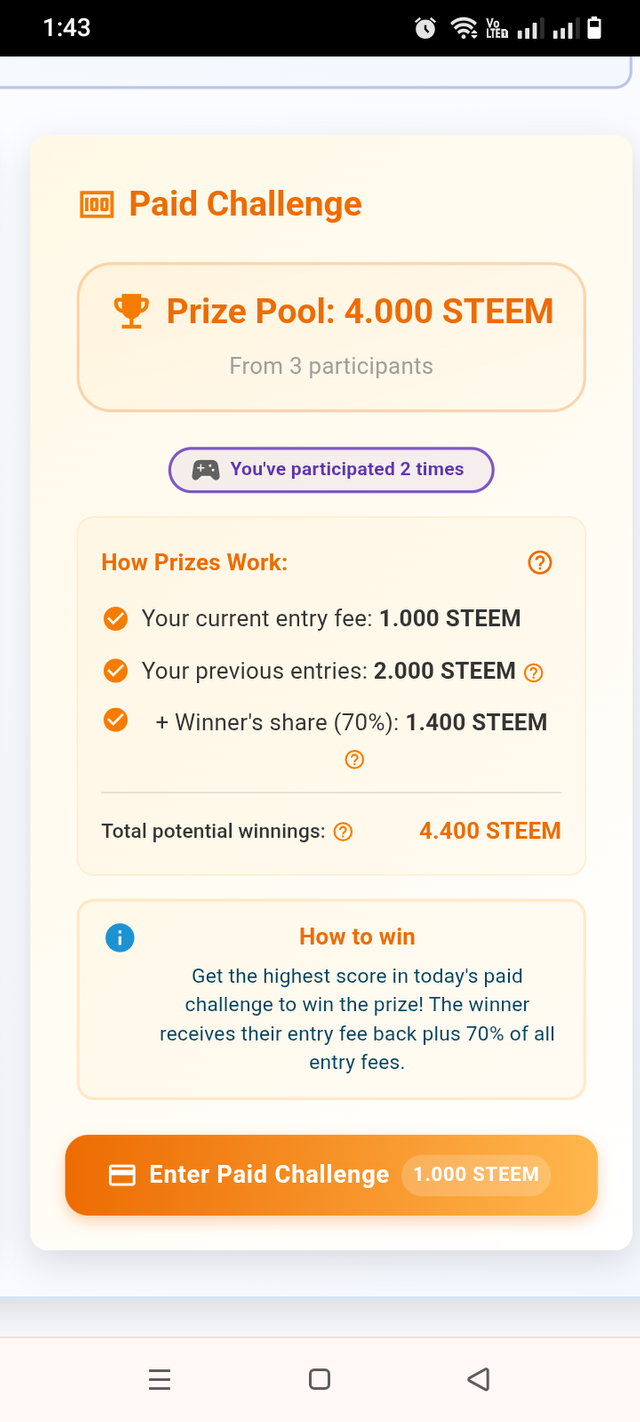
Task: Click the gamepad icon in participation badge
Action: click(206, 470)
